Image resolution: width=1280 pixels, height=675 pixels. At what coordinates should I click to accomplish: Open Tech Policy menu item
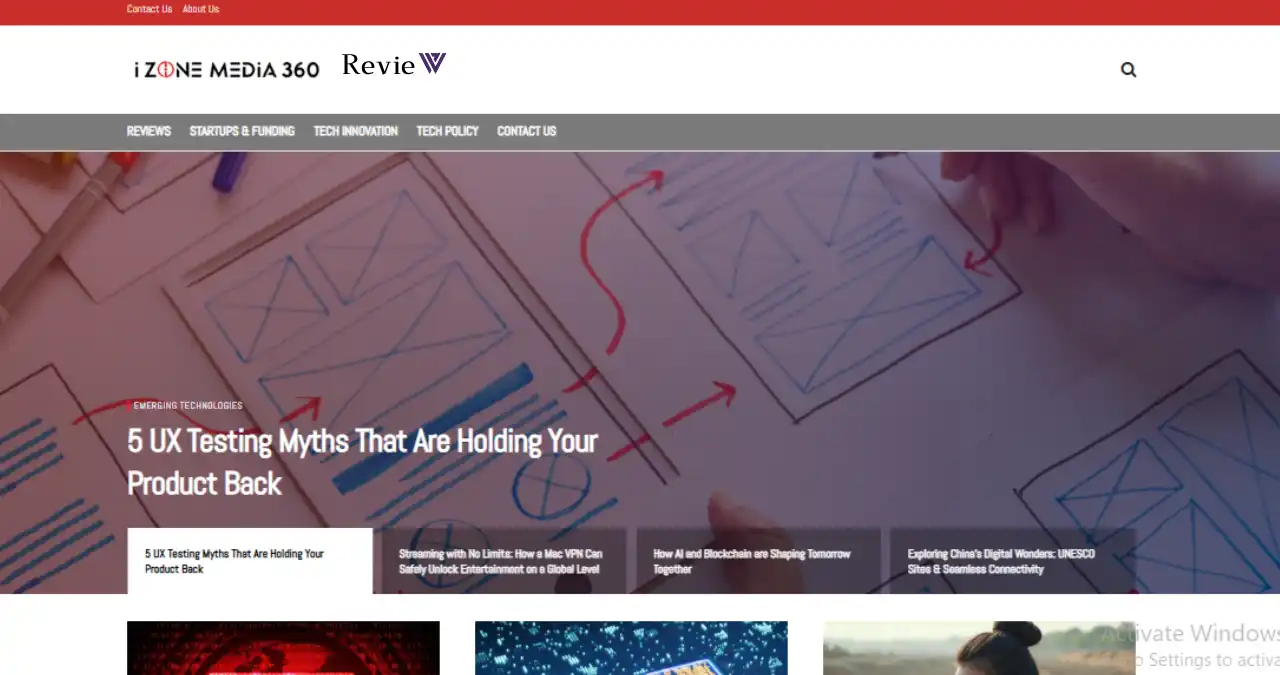coord(448,131)
